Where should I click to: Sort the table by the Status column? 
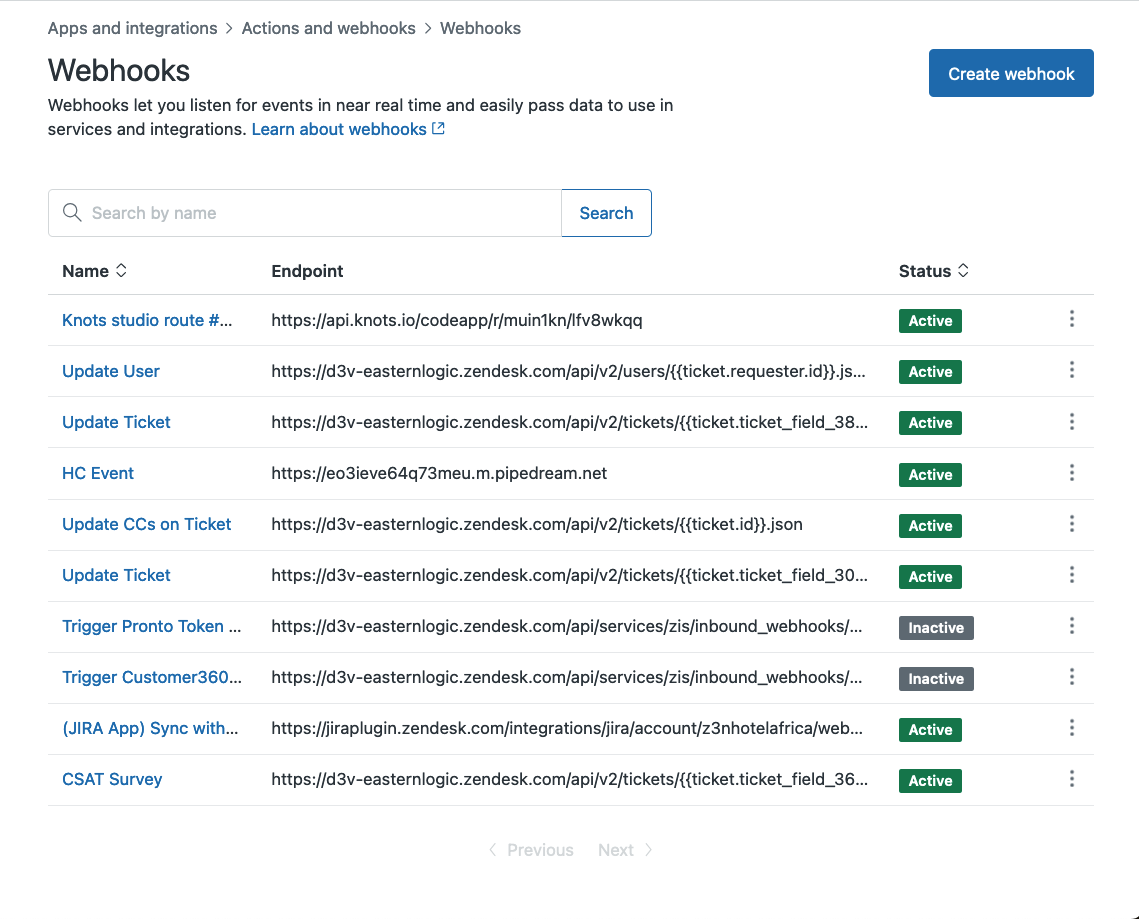click(962, 270)
